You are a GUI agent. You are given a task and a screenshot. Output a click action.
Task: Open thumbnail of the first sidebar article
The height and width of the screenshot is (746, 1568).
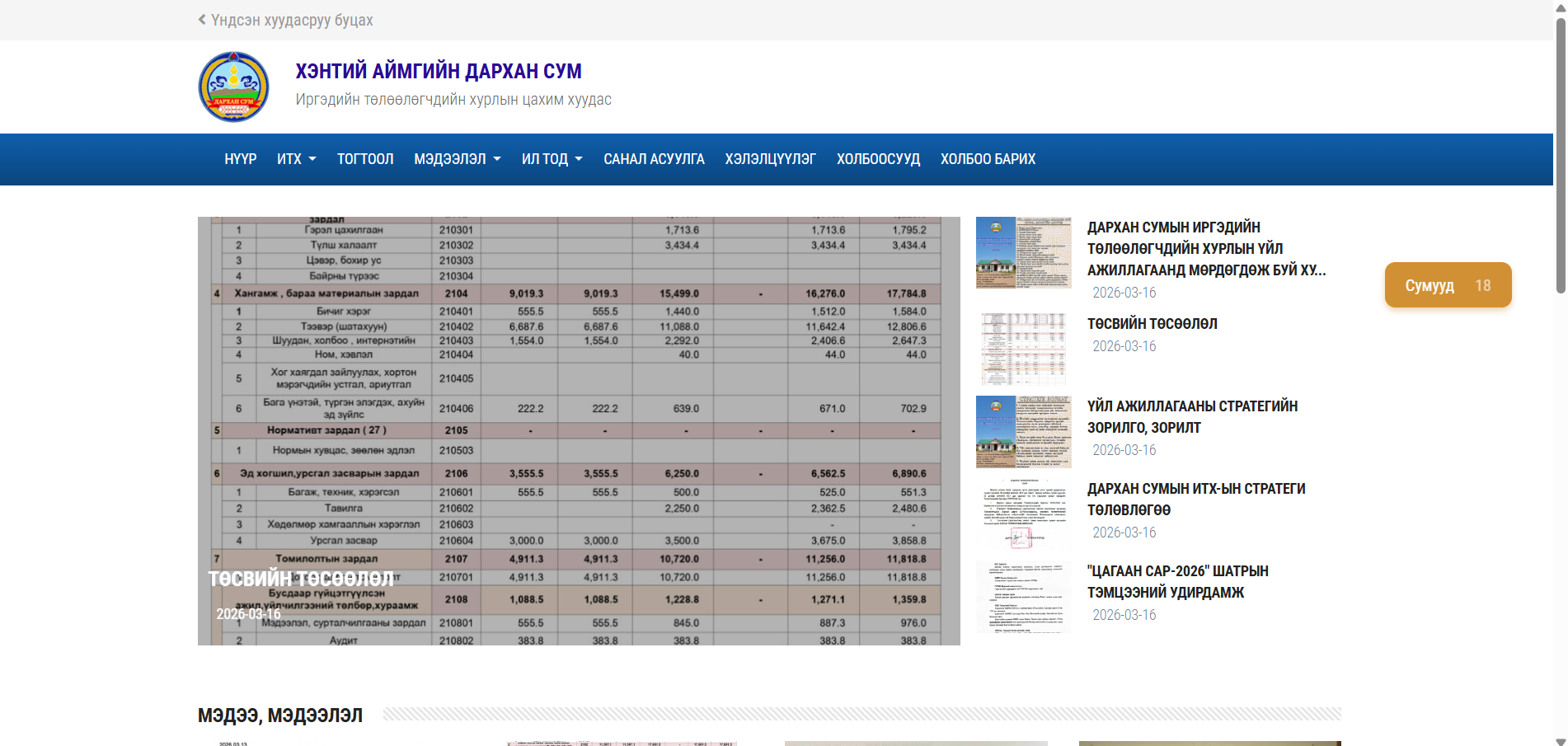point(1023,252)
